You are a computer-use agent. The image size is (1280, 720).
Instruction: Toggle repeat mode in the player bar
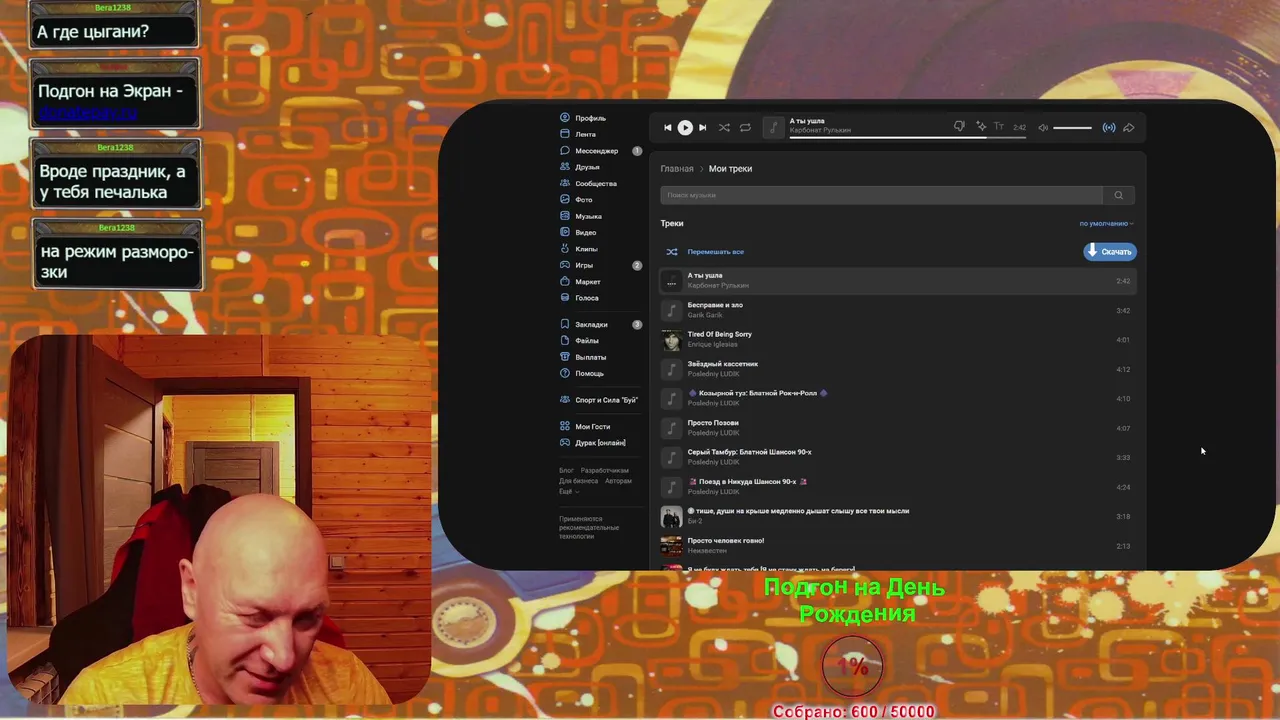point(745,128)
